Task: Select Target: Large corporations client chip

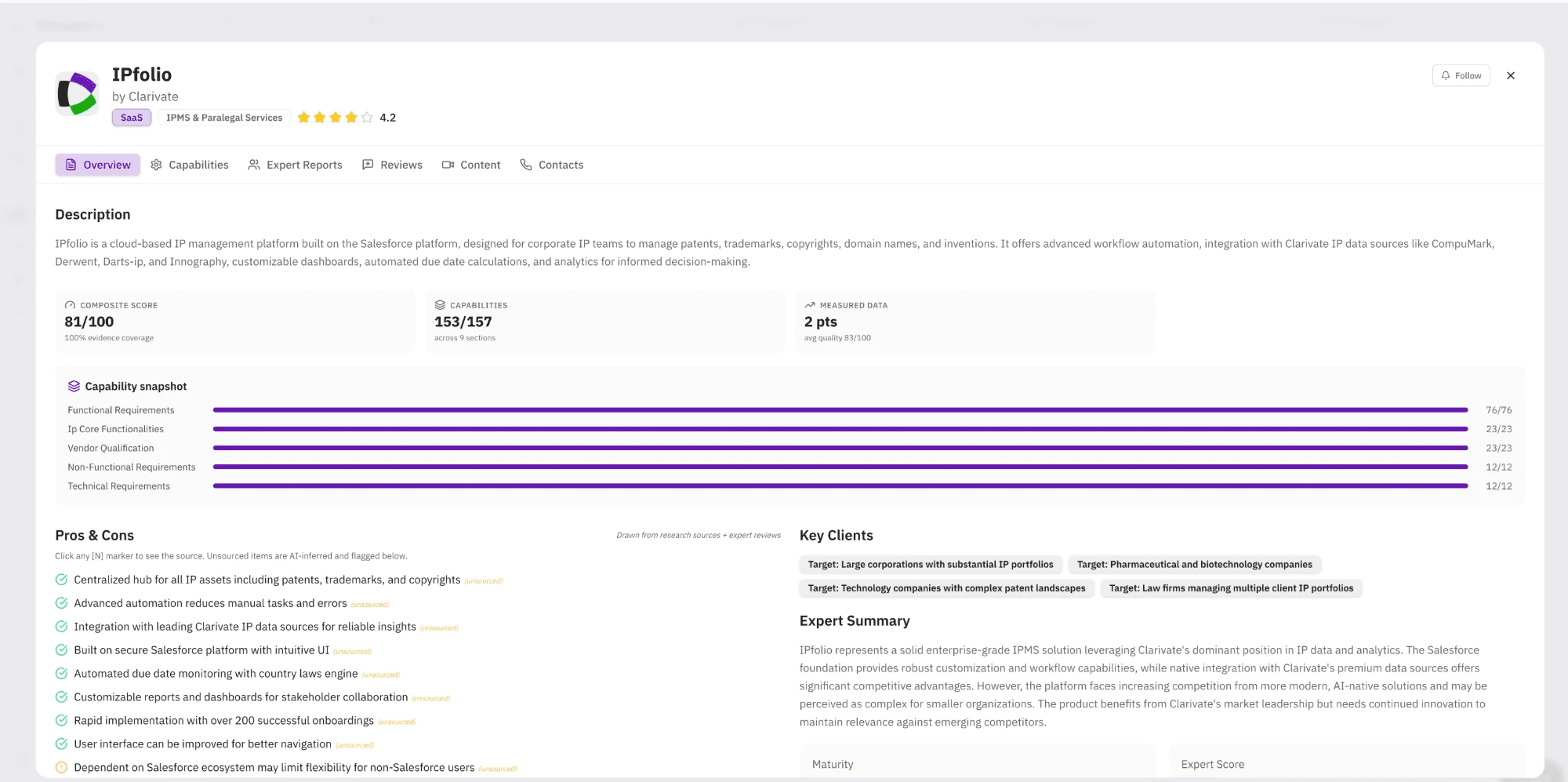Action: [931, 565]
